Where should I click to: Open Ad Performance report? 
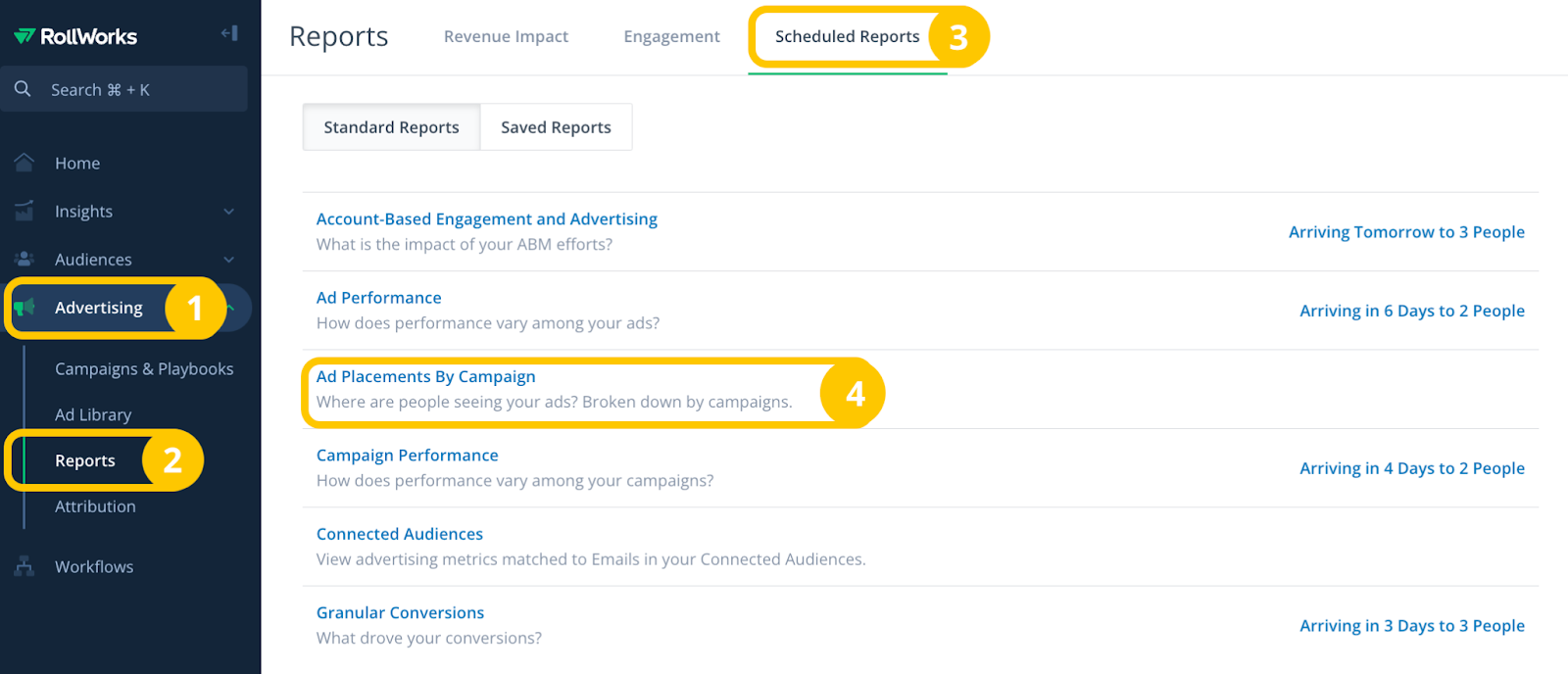pos(378,298)
